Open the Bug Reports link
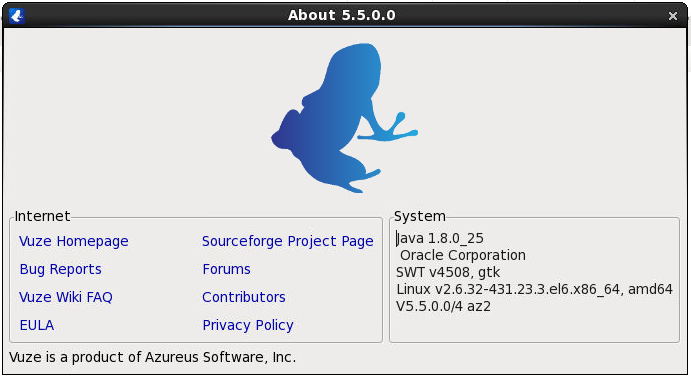691x378 pixels. pyautogui.click(x=60, y=269)
